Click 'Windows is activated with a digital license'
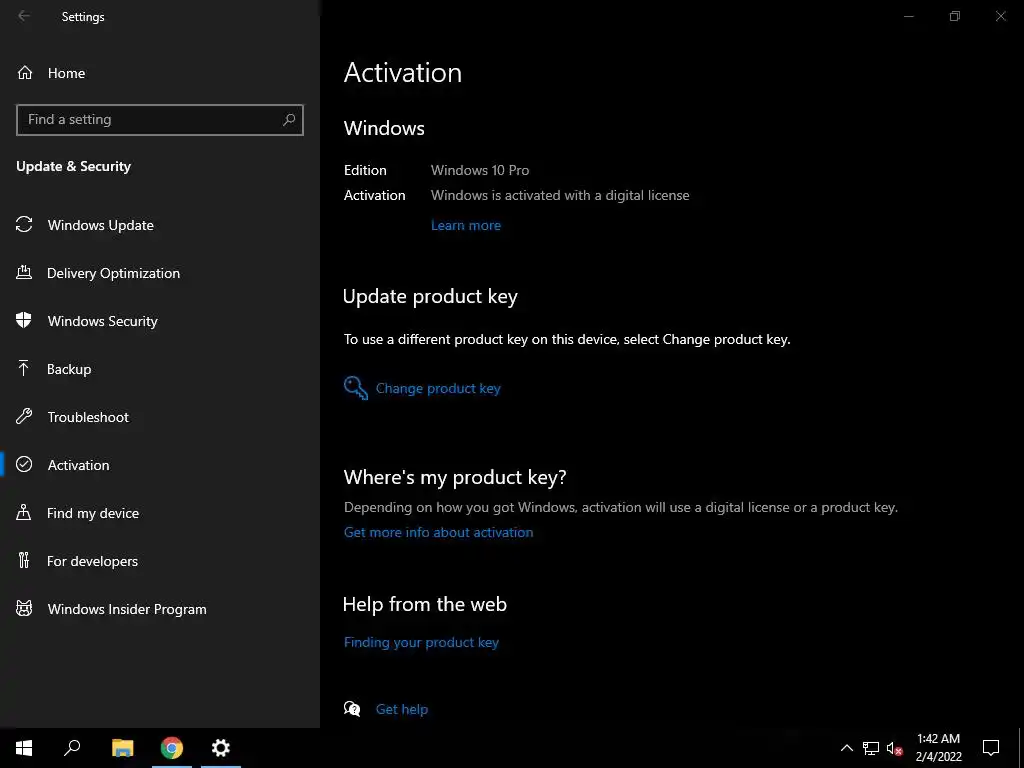Image resolution: width=1024 pixels, height=768 pixels. tap(560, 195)
